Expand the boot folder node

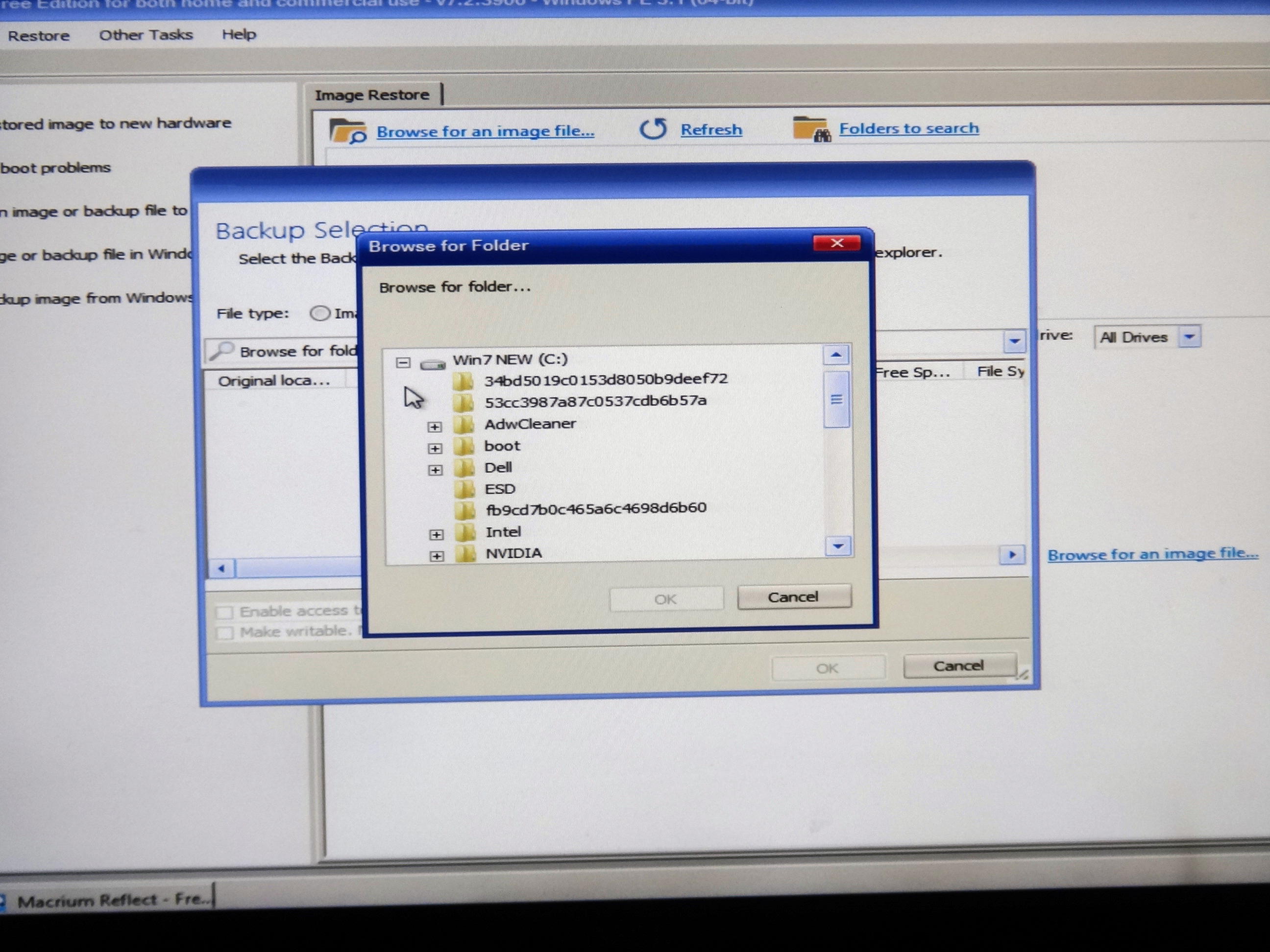coord(435,449)
